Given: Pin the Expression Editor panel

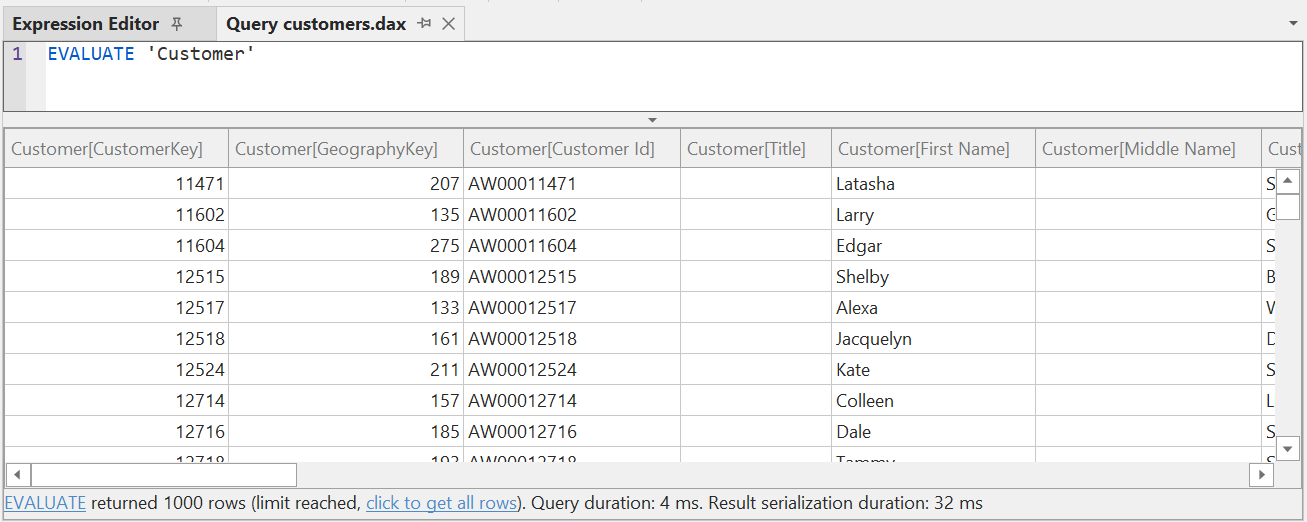Looking at the screenshot, I should point(177,24).
